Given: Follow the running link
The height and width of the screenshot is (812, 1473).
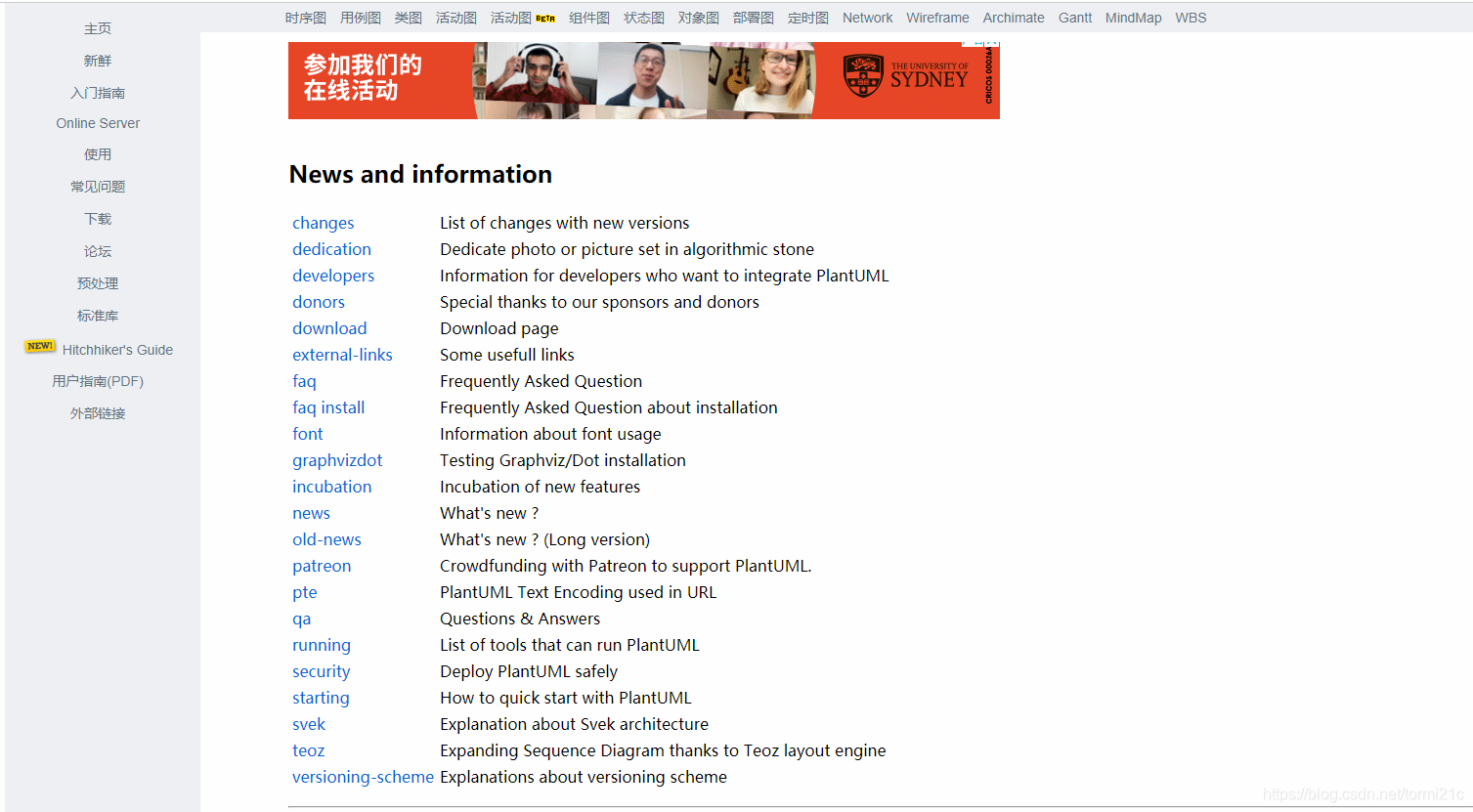Looking at the screenshot, I should click(322, 645).
